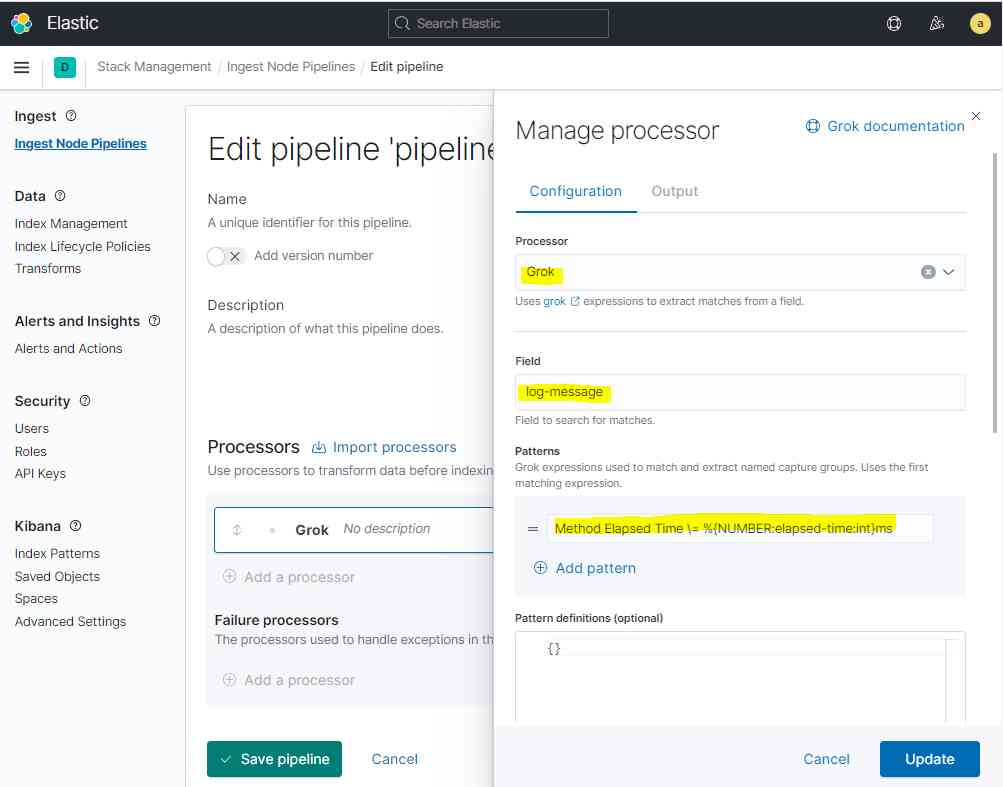Screen dimensions: 1003x787
Task: Open Grok documentation link
Action: (885, 126)
